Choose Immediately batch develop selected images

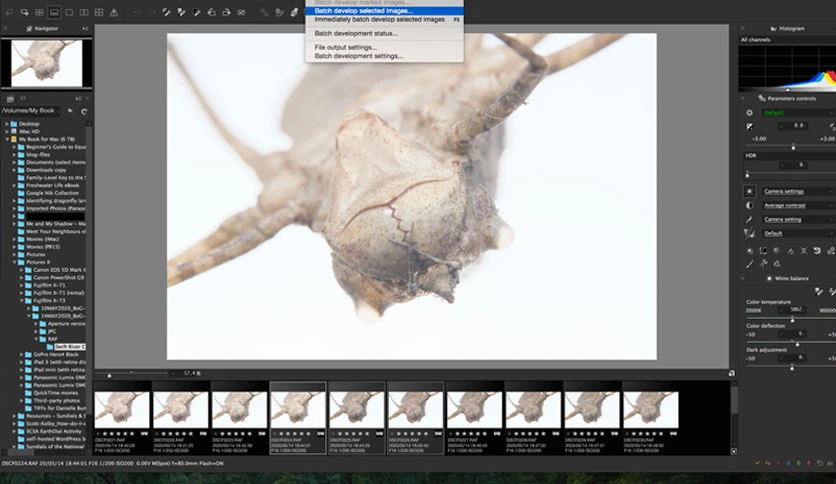[x=384, y=19]
